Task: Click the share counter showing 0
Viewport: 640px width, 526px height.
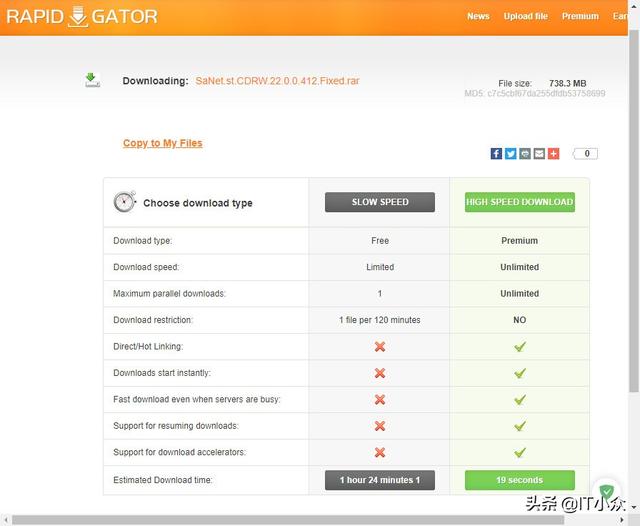Action: 586,153
